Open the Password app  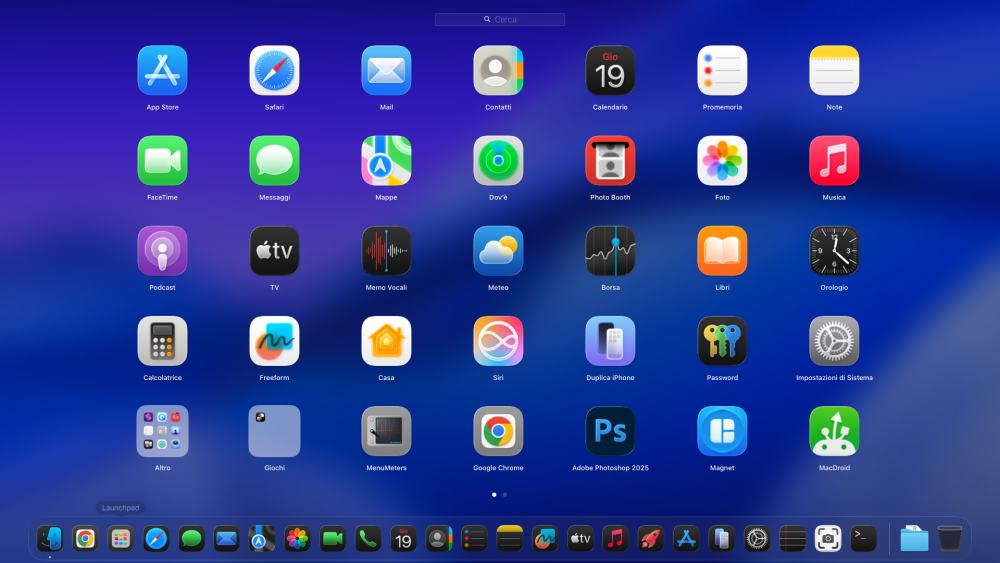point(722,341)
